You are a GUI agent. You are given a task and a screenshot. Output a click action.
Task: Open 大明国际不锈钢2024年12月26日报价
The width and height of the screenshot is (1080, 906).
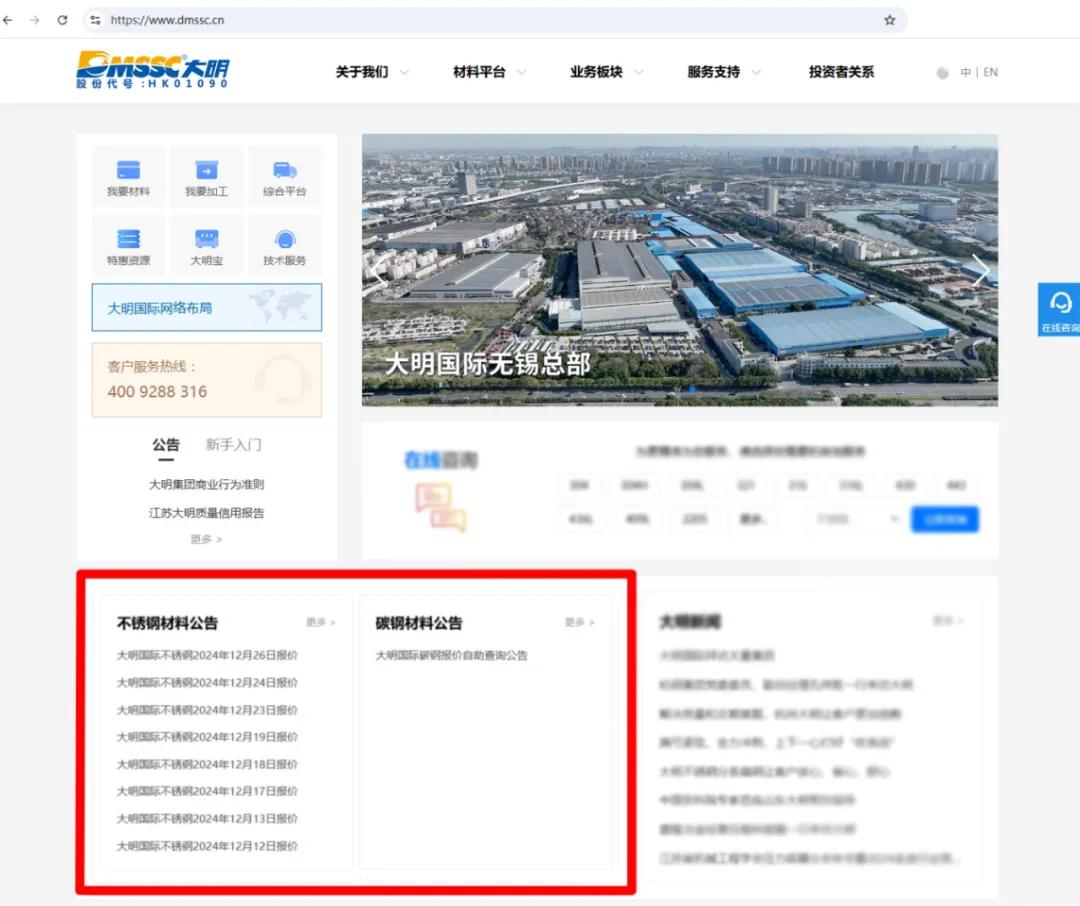207,655
